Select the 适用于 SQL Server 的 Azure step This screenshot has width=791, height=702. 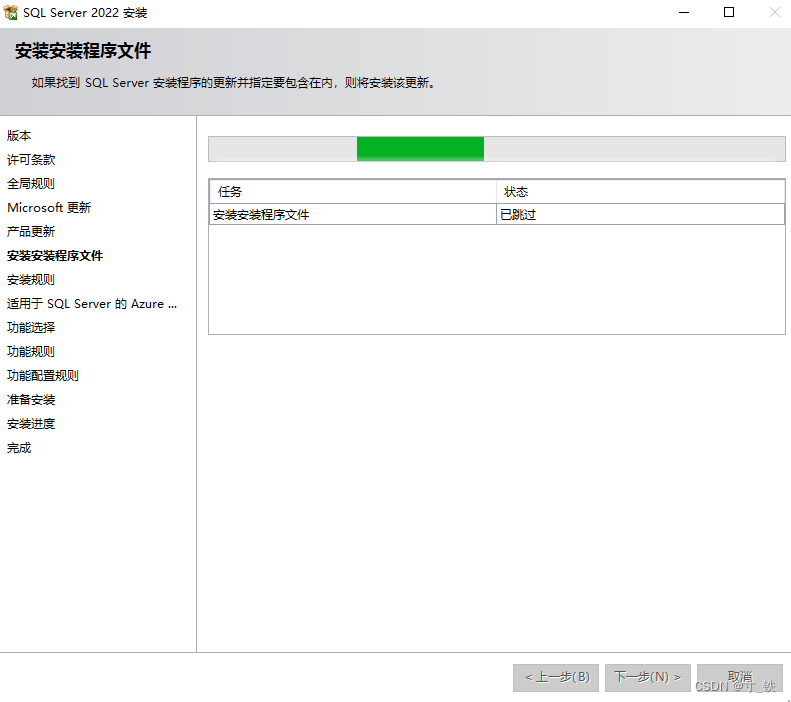[92, 304]
